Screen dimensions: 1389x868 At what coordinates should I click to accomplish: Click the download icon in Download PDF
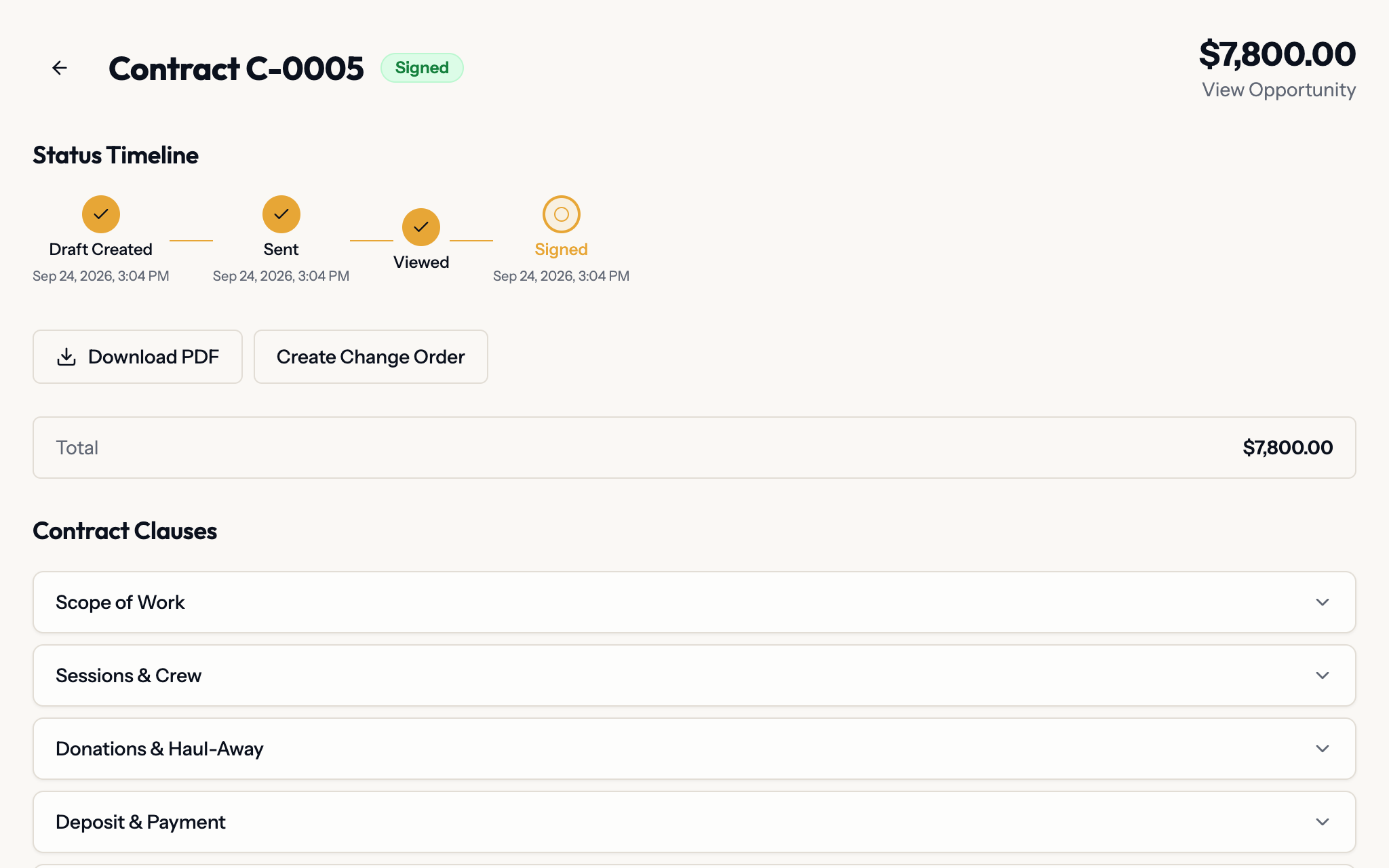tap(66, 357)
